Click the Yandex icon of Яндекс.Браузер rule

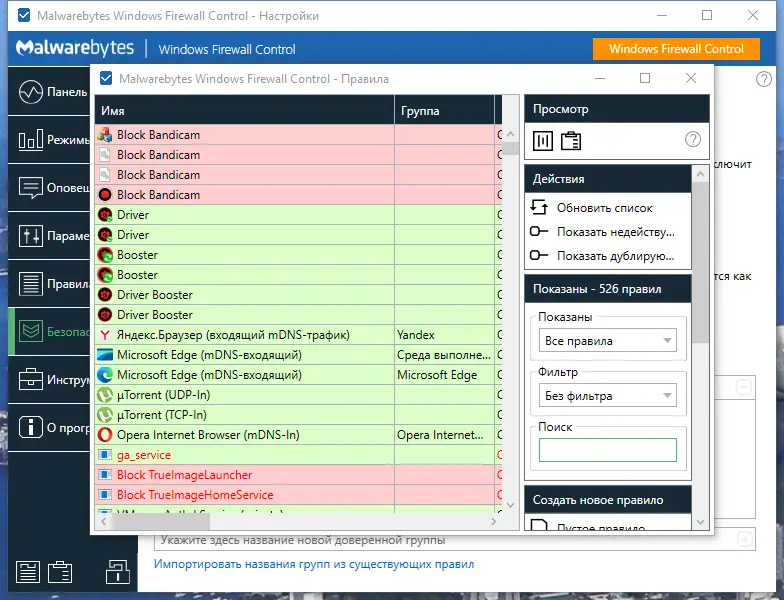pos(104,335)
